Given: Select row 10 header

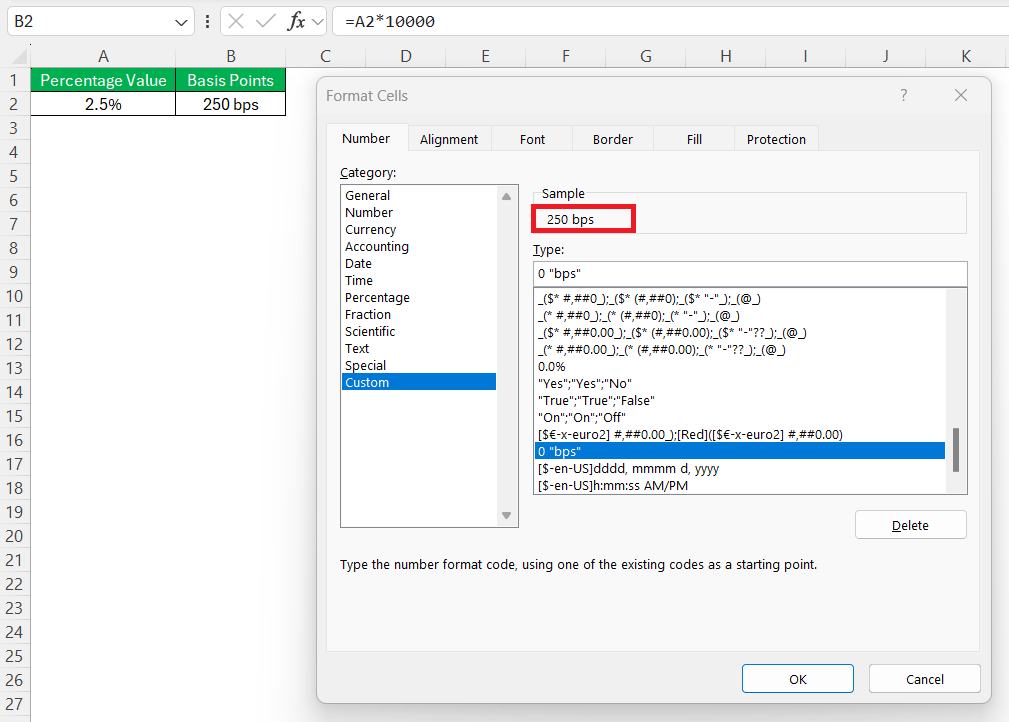Looking at the screenshot, I should tap(14, 296).
